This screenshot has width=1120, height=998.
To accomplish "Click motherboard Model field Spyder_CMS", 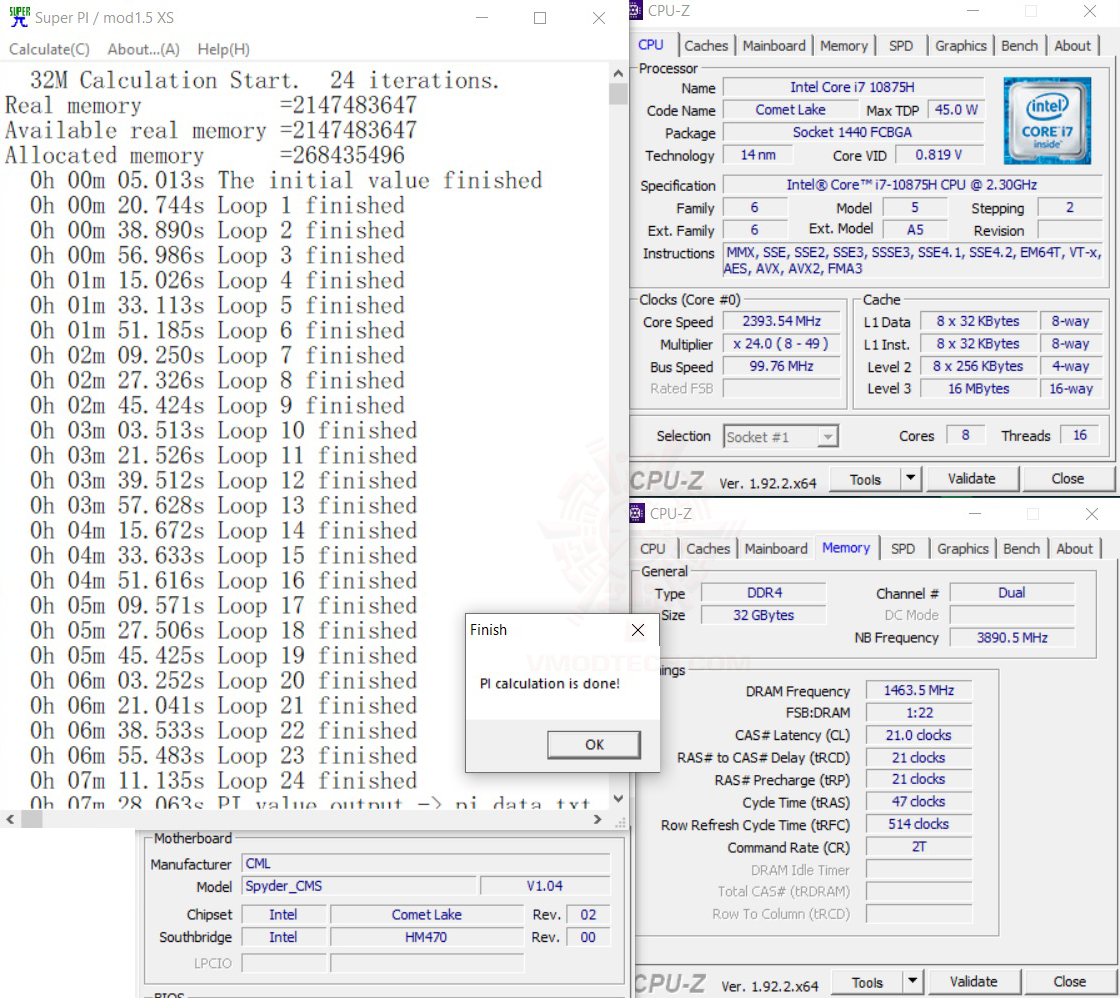I will tap(359, 886).
